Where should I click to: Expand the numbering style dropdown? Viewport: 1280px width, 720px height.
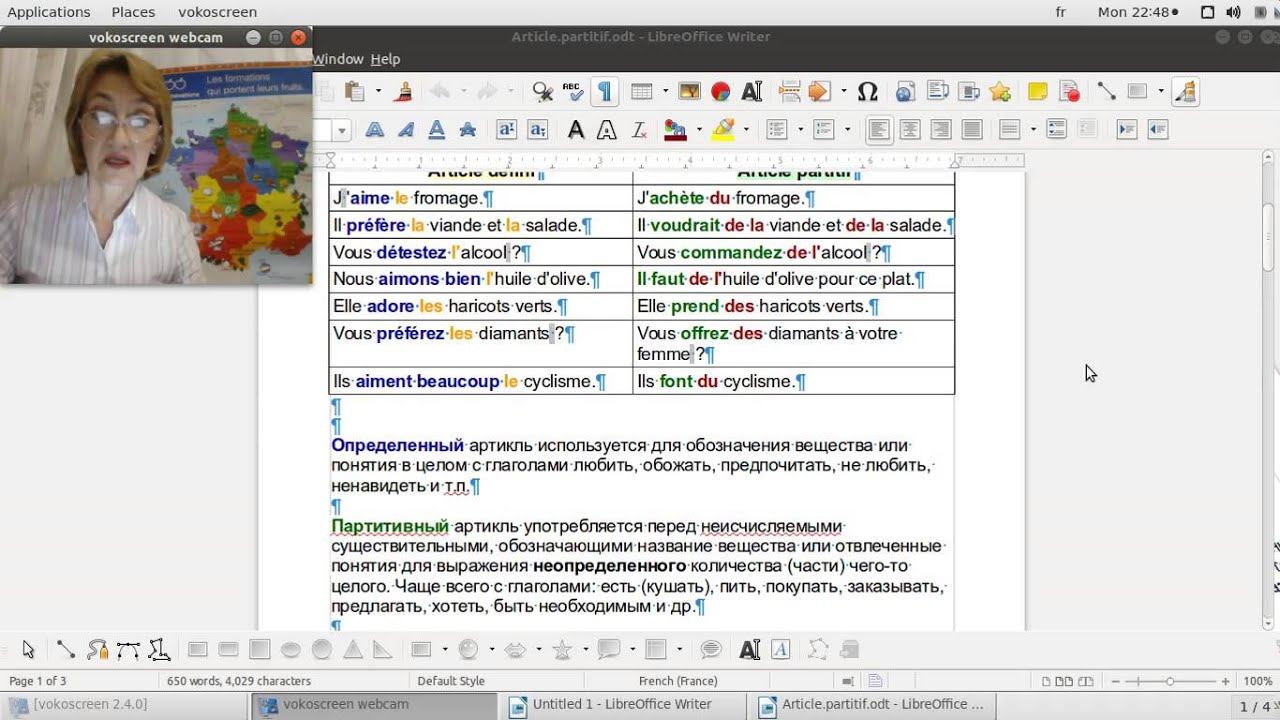(847, 129)
